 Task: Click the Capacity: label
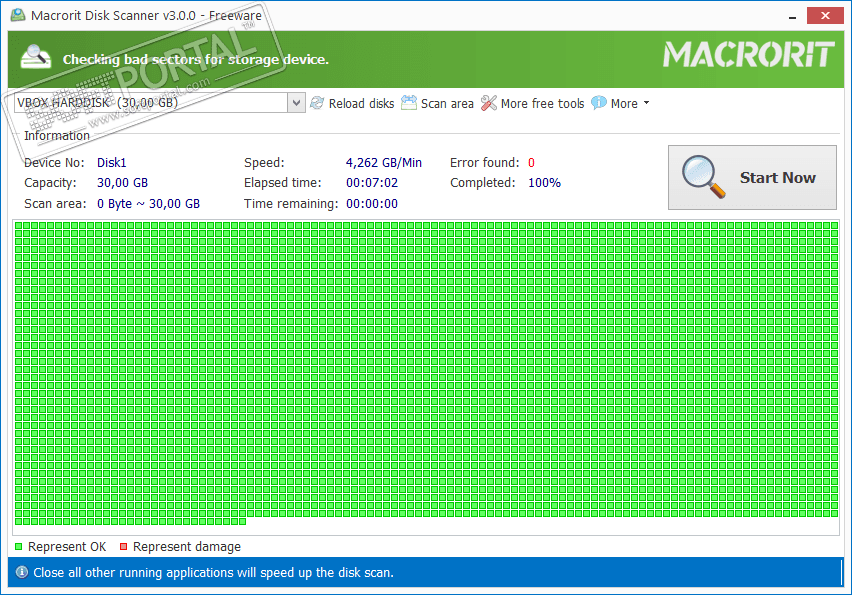pyautogui.click(x=50, y=183)
